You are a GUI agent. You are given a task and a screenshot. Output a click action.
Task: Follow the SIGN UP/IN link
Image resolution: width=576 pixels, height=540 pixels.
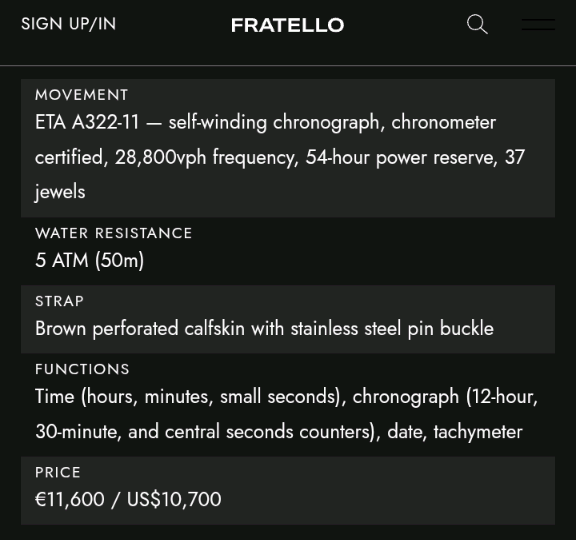tap(69, 24)
